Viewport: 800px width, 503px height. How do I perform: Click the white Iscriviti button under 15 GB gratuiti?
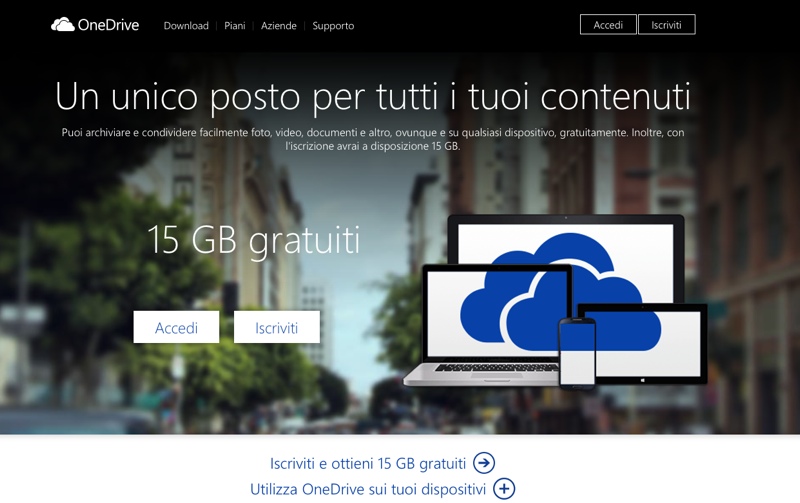tap(277, 327)
